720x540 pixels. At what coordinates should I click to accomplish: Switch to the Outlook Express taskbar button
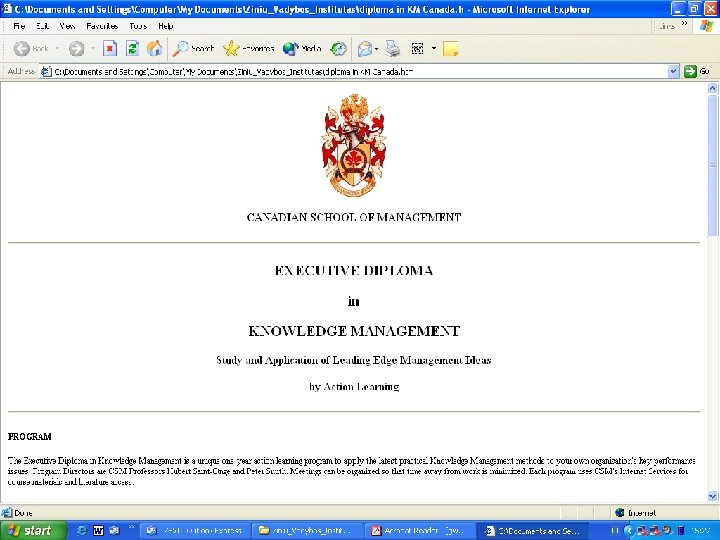tap(195, 531)
